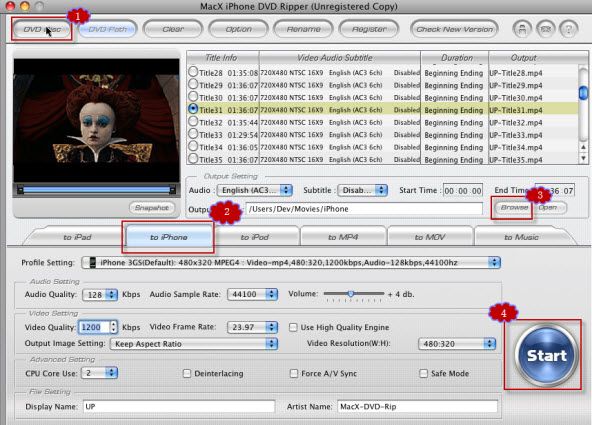Click the Clear button
Image resolution: width=592 pixels, height=425 pixels.
(173, 29)
